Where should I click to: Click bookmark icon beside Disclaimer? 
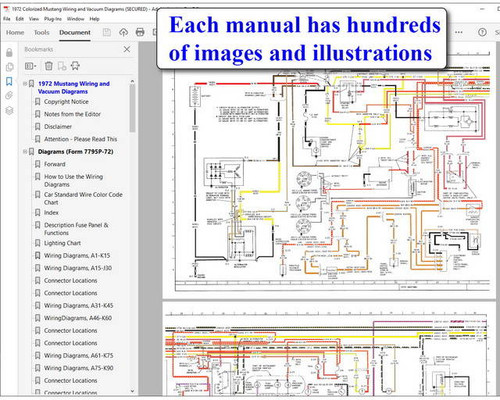pos(38,127)
